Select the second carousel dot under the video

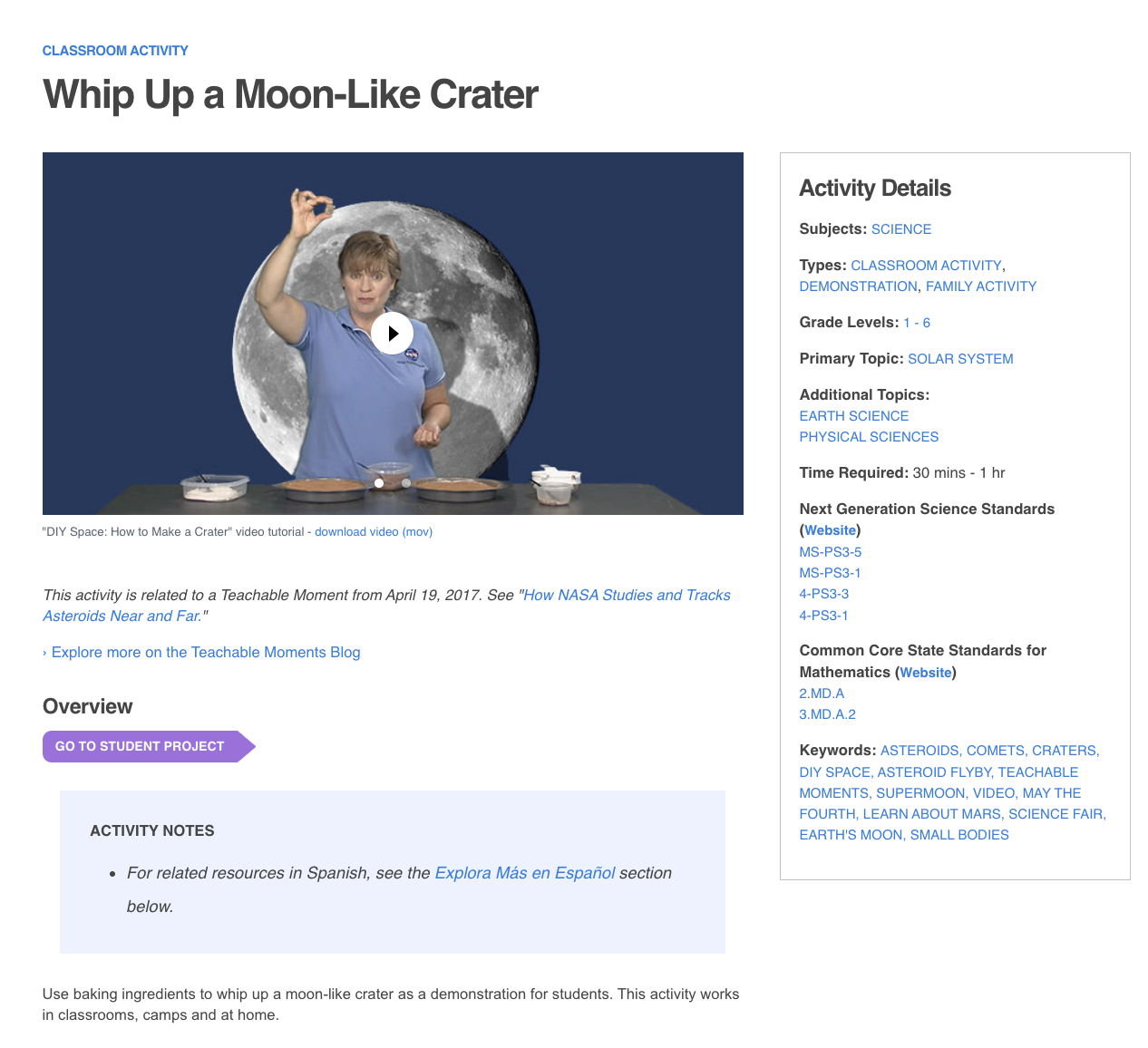click(406, 483)
